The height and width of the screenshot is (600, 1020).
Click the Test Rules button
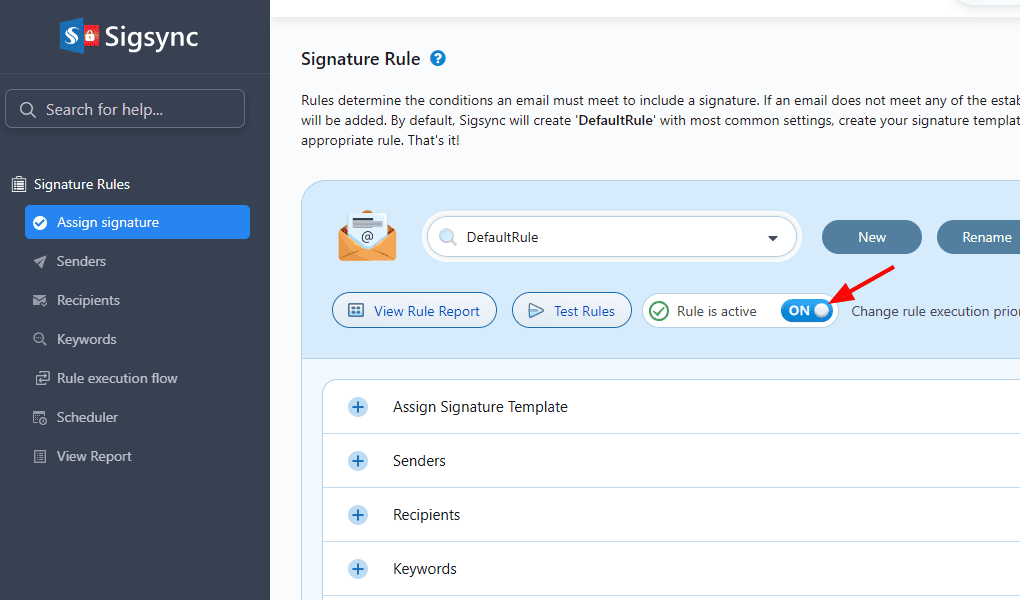[x=571, y=311]
